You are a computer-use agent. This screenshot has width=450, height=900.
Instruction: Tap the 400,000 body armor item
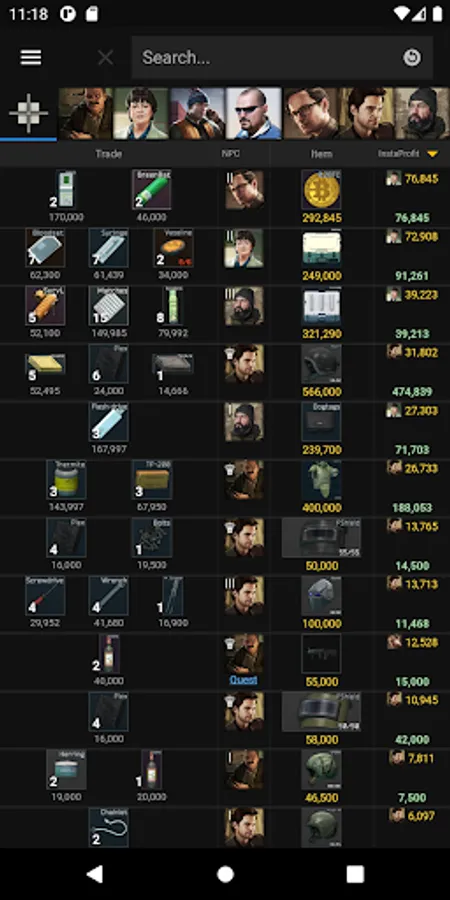click(321, 479)
